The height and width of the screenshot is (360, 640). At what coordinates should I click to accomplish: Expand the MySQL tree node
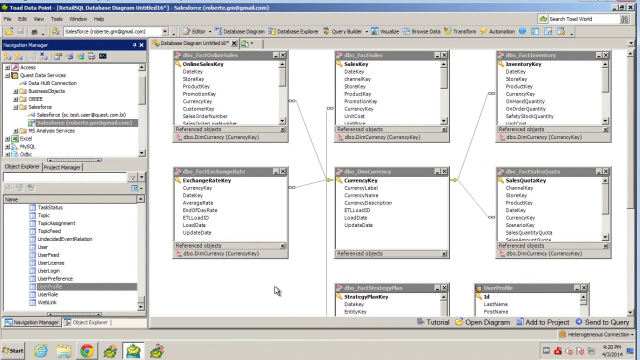(x=7, y=147)
